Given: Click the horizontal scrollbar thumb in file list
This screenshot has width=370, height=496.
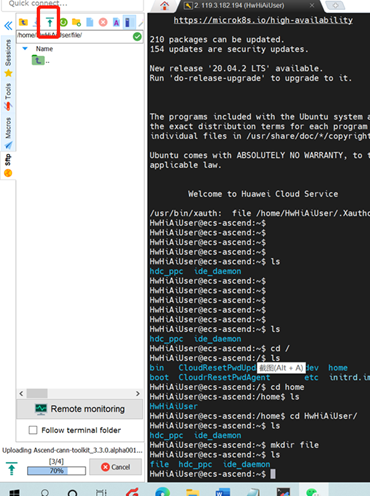Looking at the screenshot, I should 37,394.
